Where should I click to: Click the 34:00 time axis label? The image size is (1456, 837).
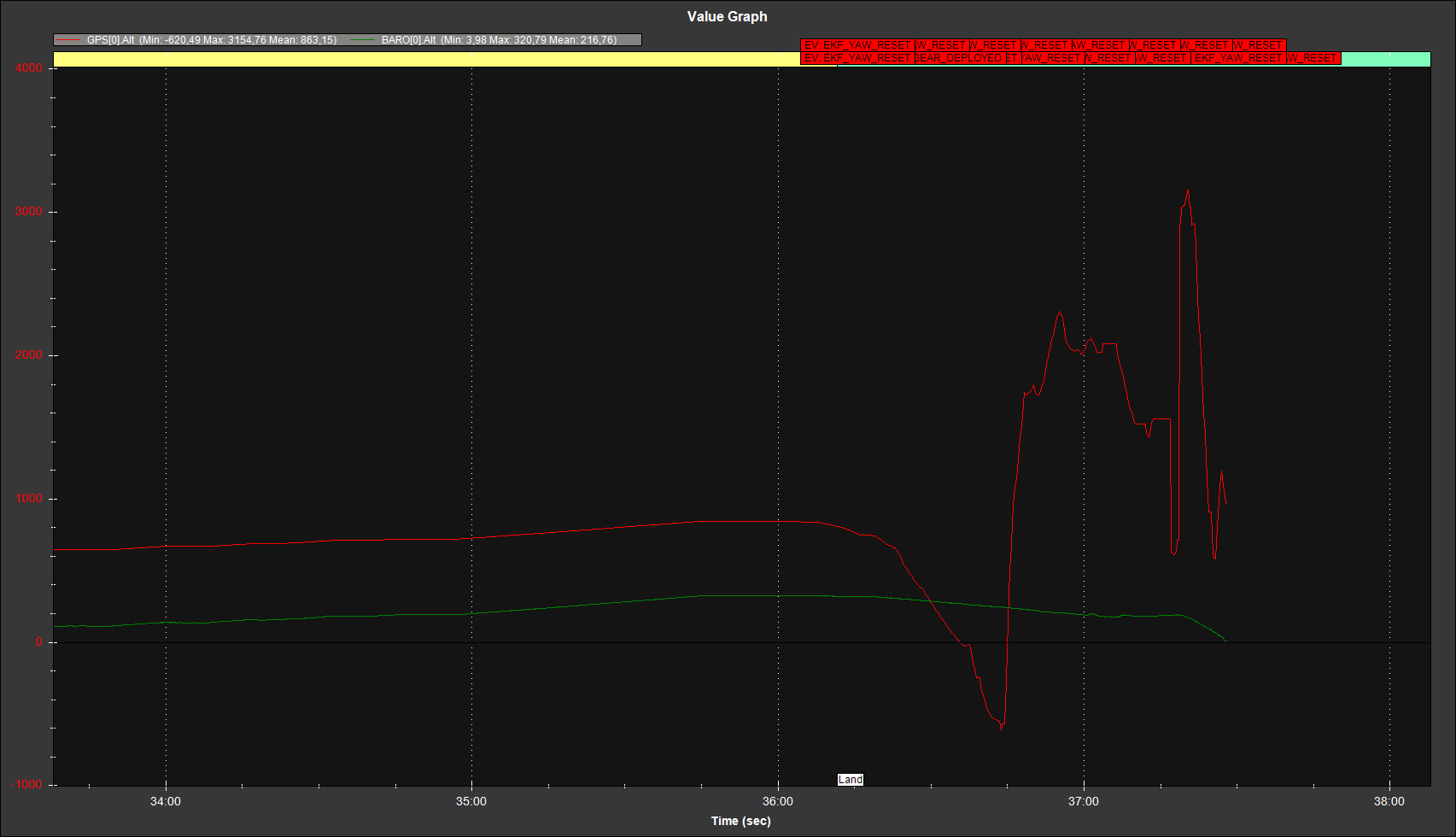165,801
